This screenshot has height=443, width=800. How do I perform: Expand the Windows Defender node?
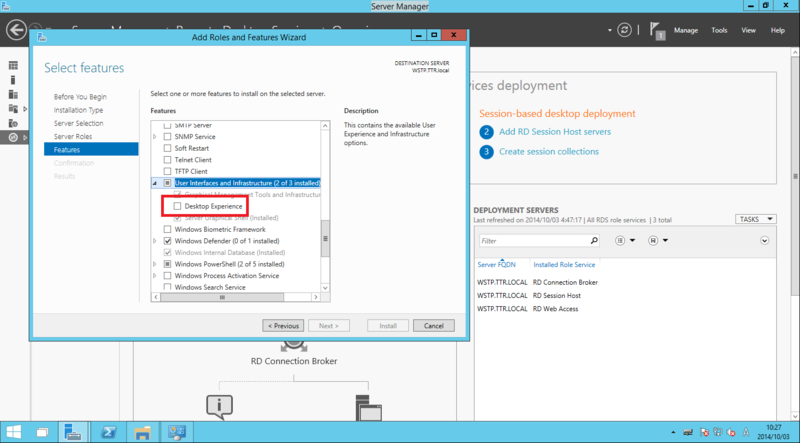155,241
